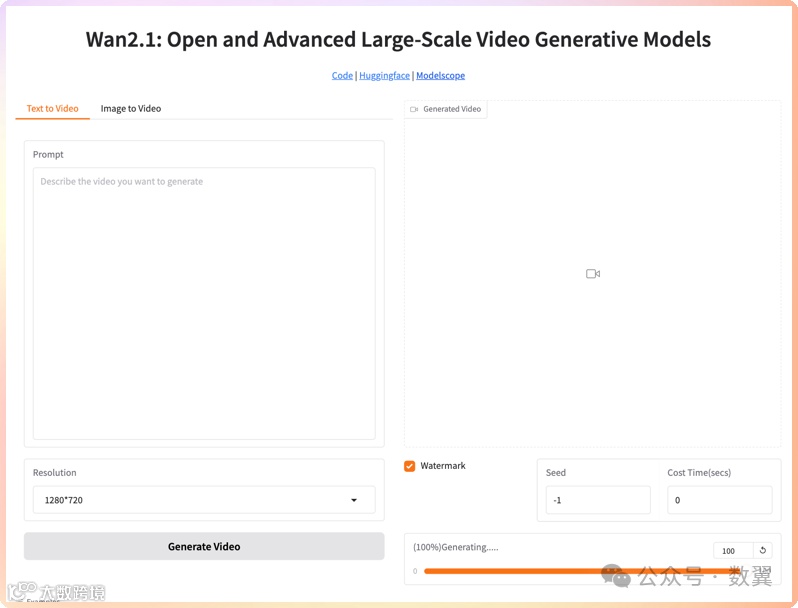Click the "Watermark" label text
Viewport: 798px width, 608px height.
(443, 466)
